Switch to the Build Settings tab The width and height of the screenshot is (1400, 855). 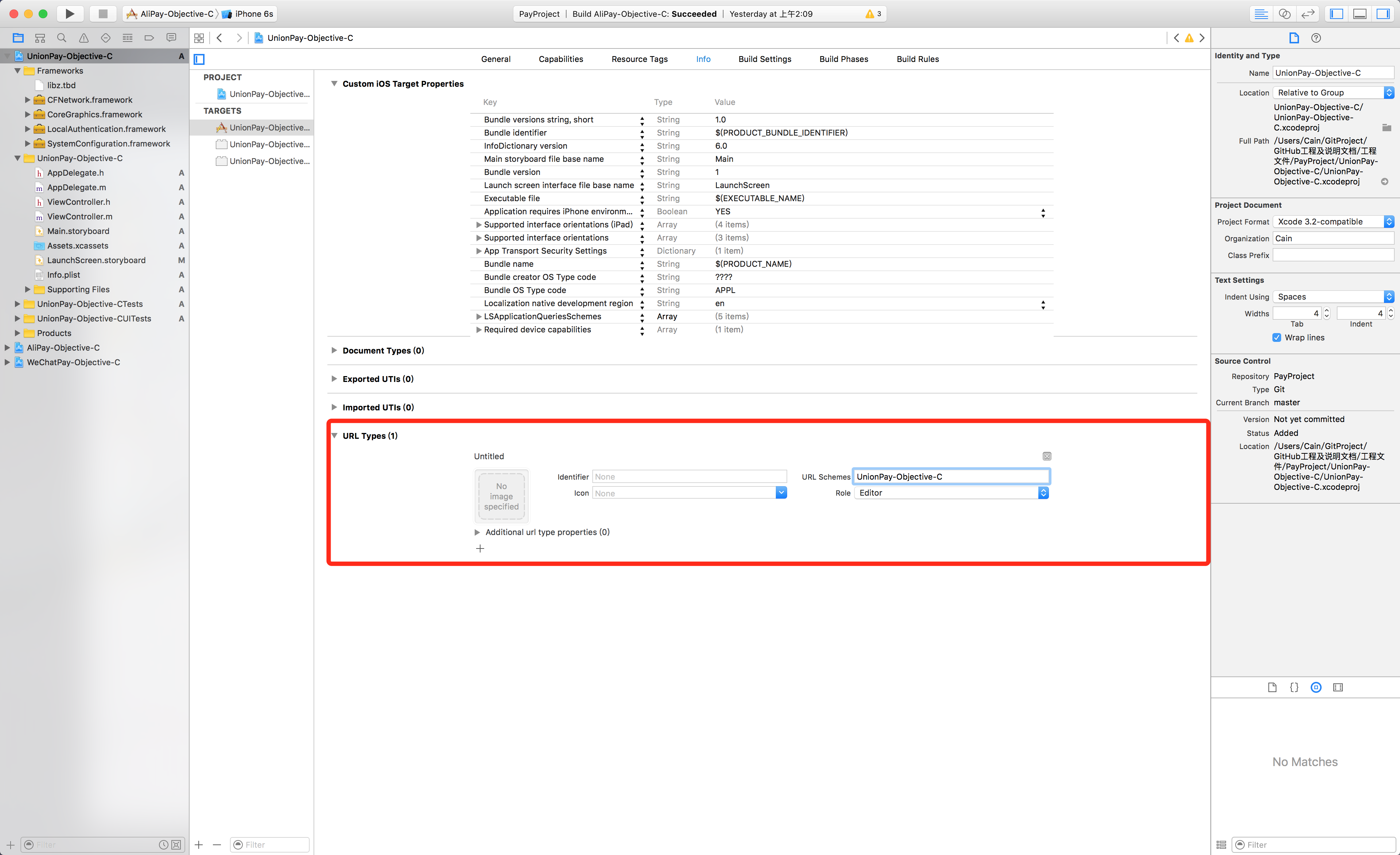[764, 59]
